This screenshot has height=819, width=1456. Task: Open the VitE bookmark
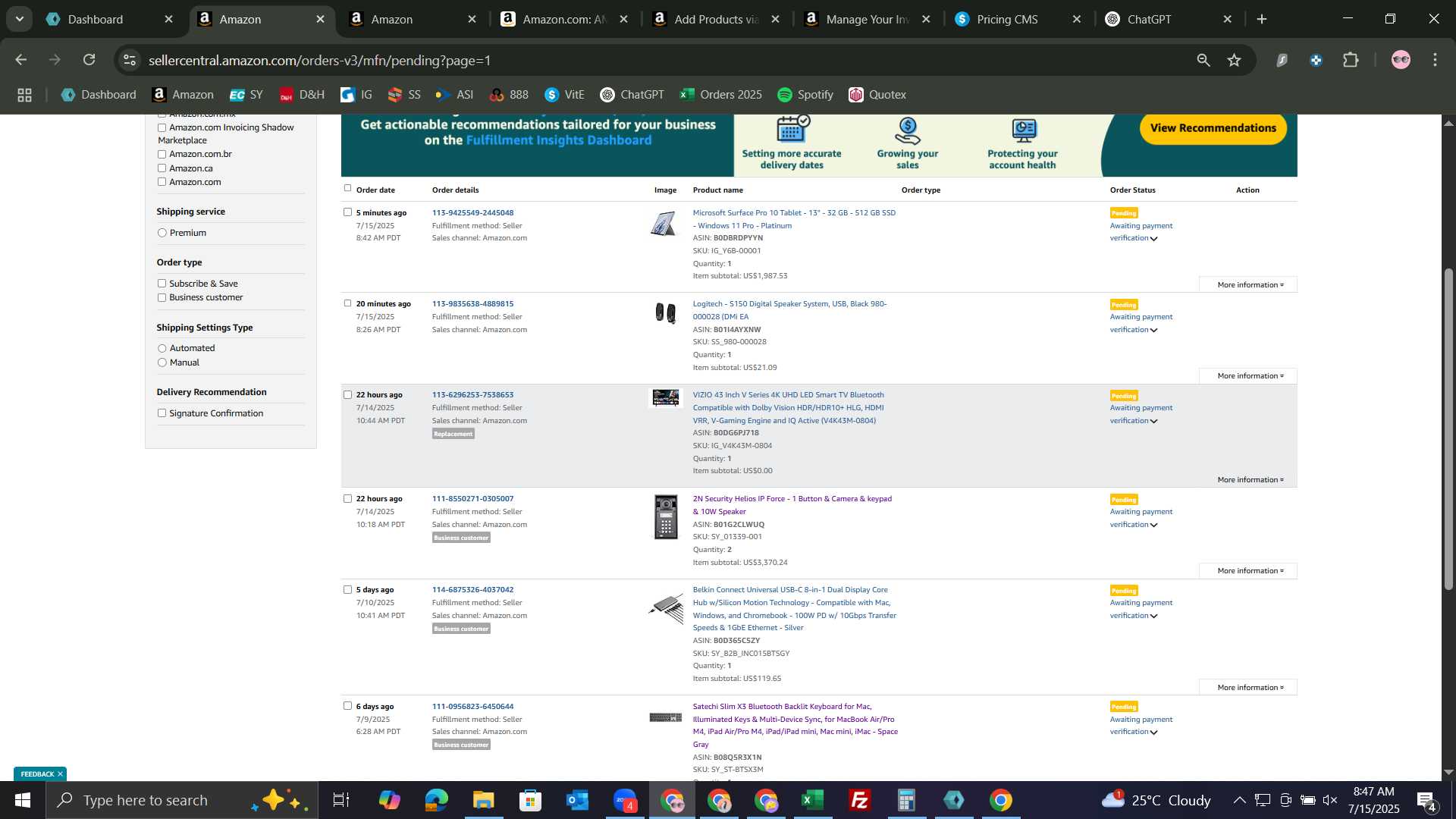click(x=564, y=95)
